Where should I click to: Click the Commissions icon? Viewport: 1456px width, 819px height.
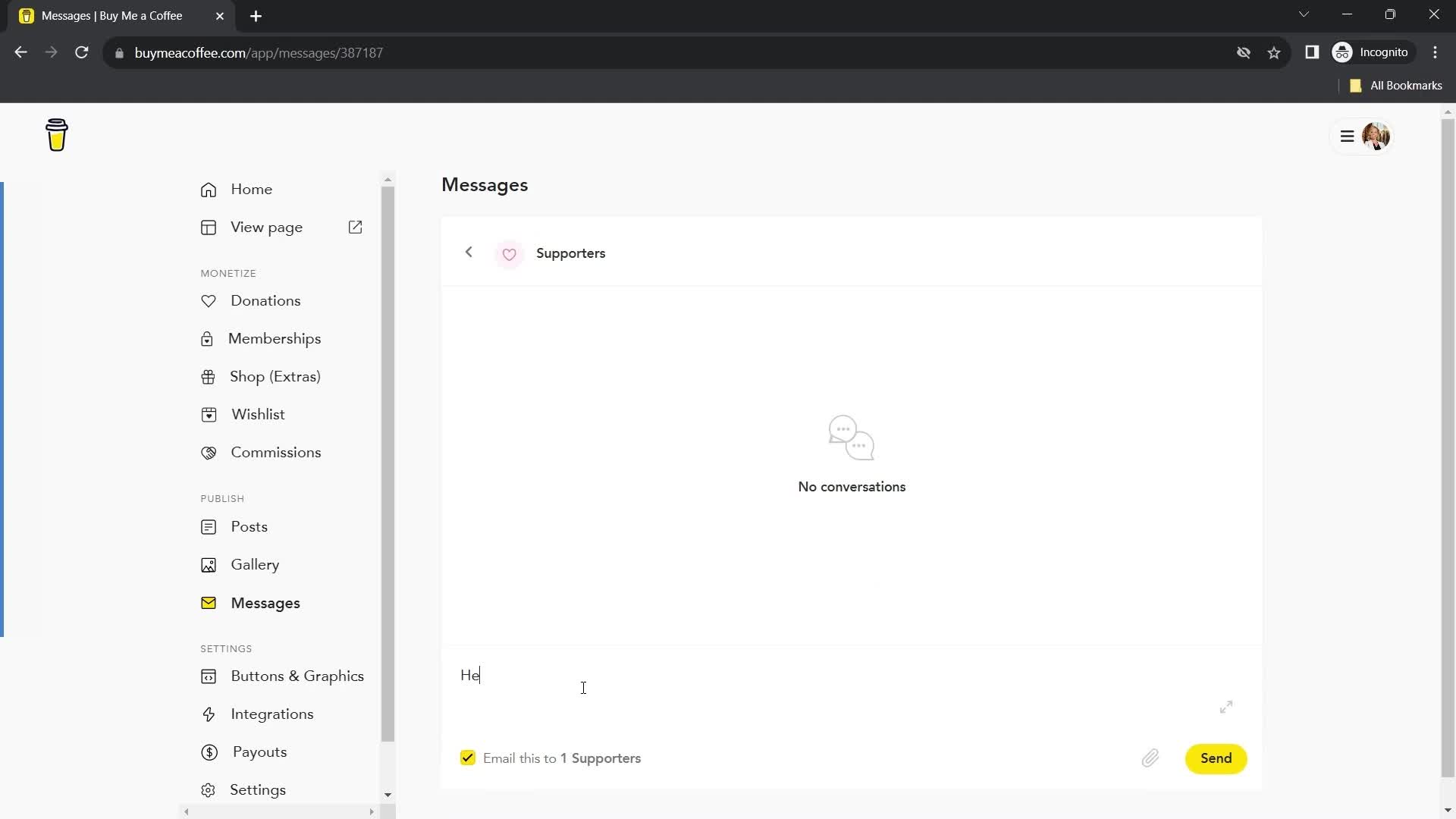208,452
